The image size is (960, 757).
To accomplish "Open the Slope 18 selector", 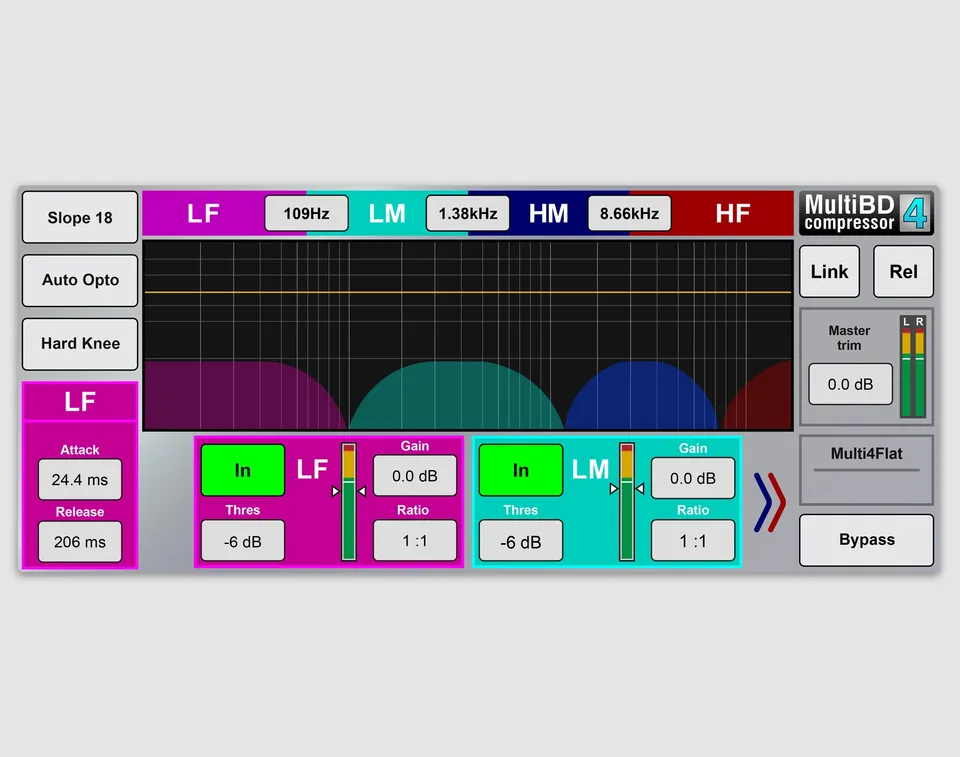I will point(80,217).
